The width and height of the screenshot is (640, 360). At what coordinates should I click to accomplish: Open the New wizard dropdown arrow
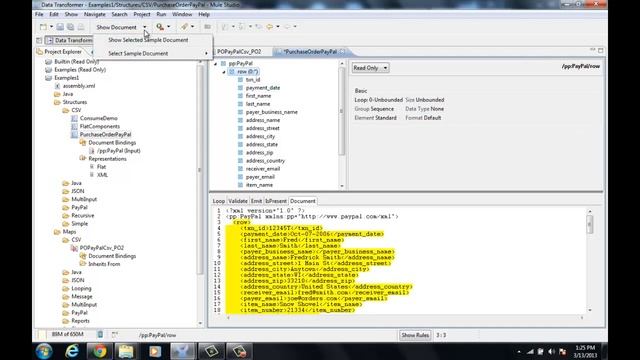[51, 27]
